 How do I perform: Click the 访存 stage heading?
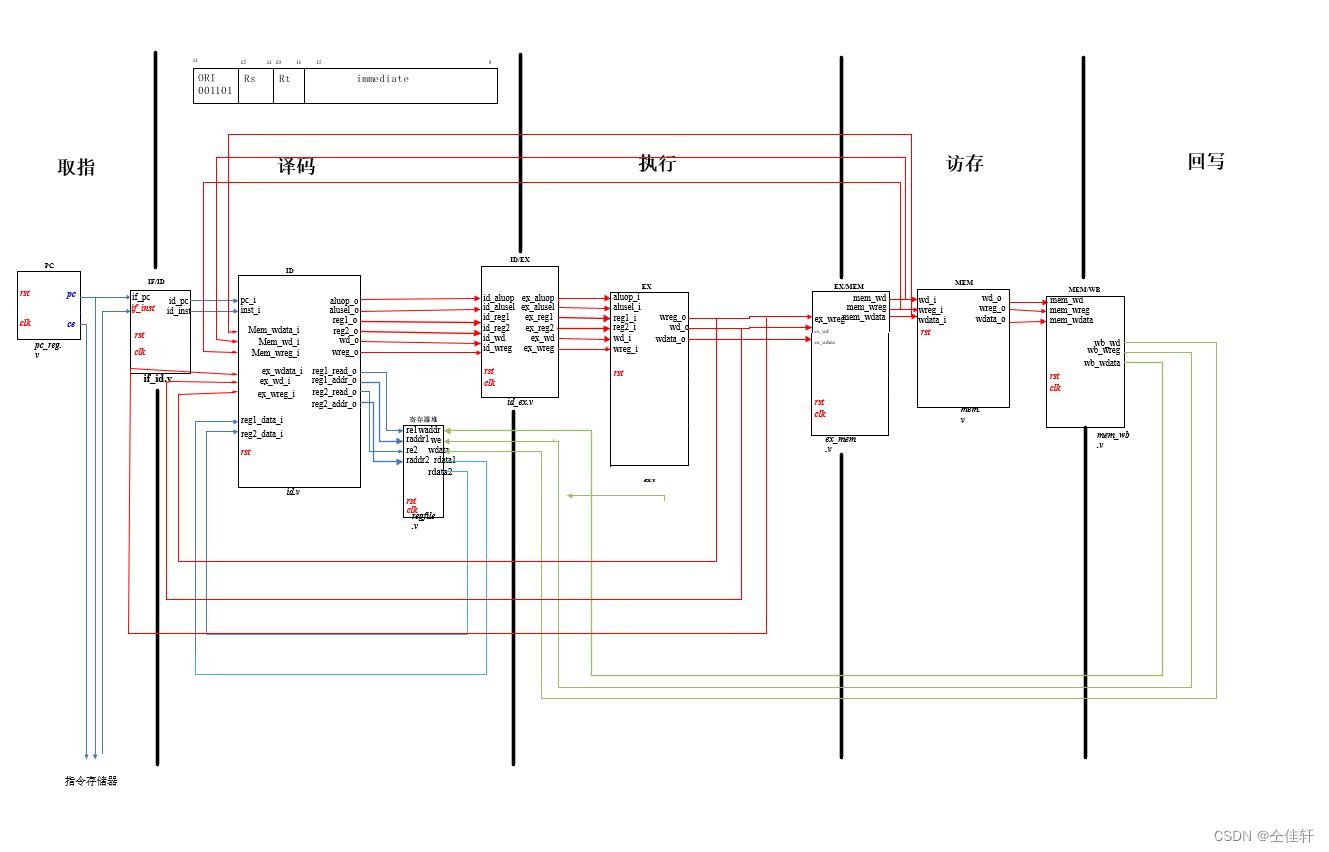tap(965, 163)
